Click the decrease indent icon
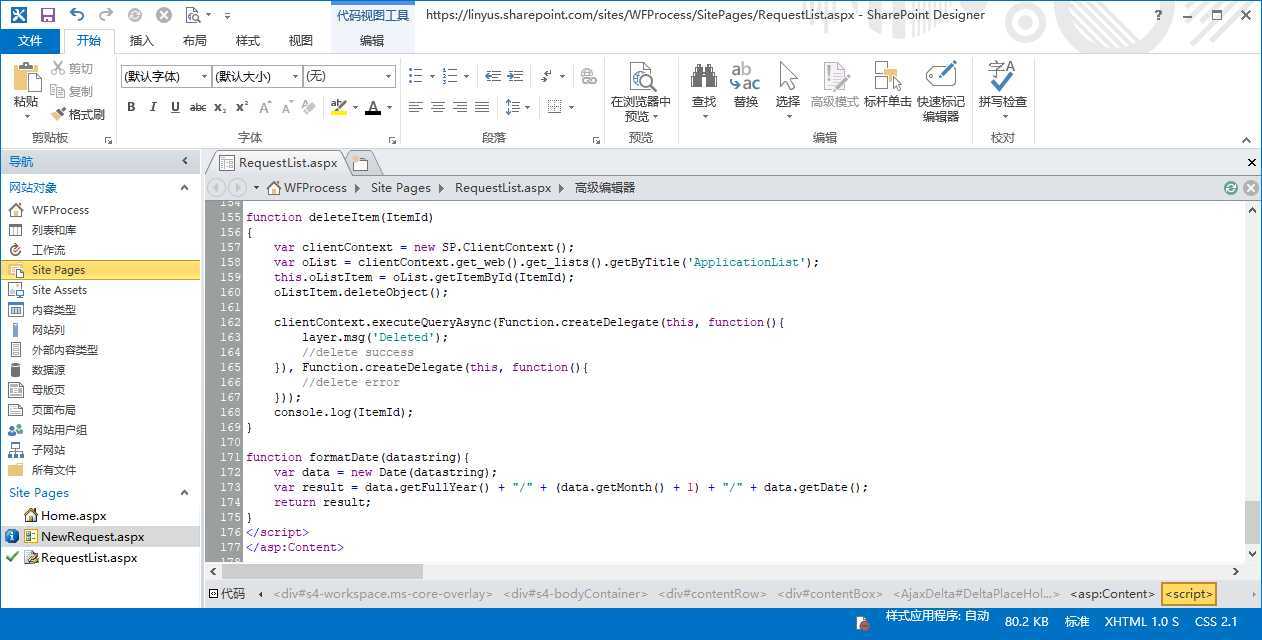The height and width of the screenshot is (640, 1262). [492, 76]
